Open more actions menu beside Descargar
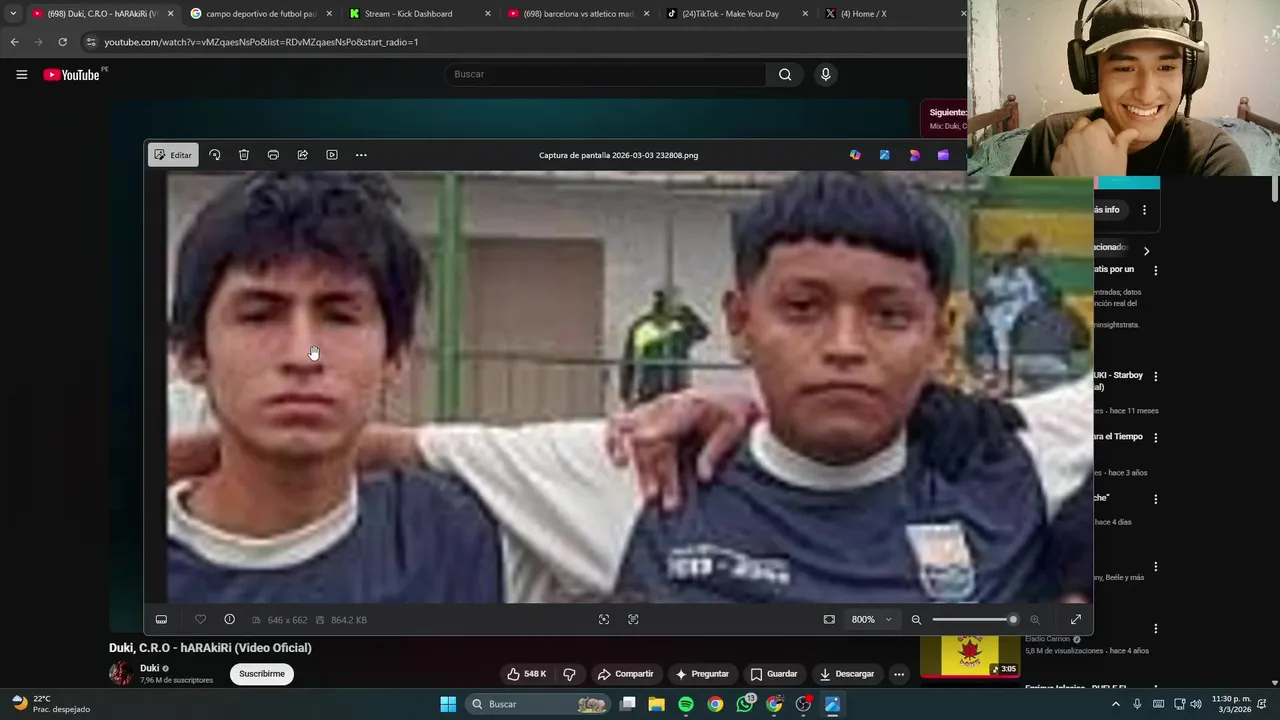1280x720 pixels. (x=899, y=674)
